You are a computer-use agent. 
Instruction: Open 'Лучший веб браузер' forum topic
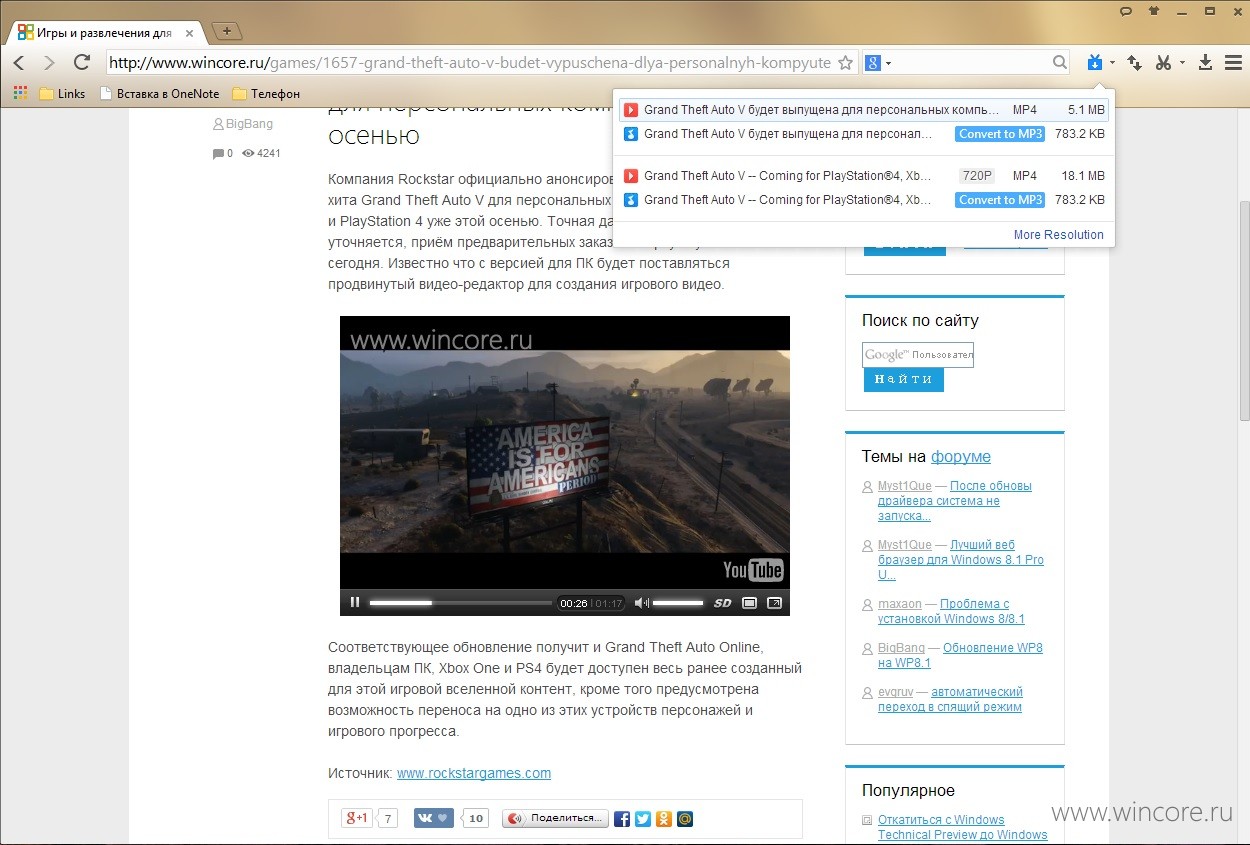point(961,560)
